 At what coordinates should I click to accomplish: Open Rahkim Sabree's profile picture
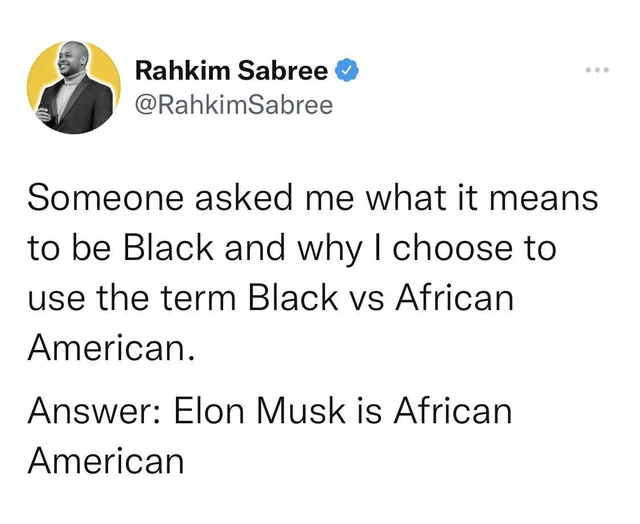pos(74,87)
